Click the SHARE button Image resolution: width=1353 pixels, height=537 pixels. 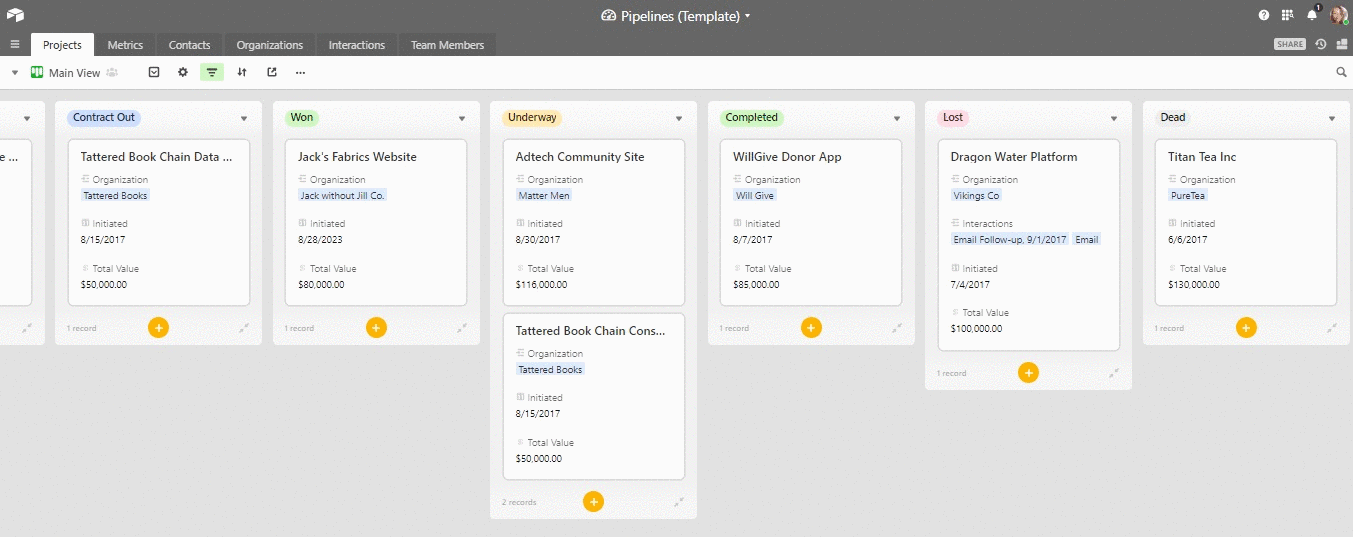click(x=1290, y=44)
